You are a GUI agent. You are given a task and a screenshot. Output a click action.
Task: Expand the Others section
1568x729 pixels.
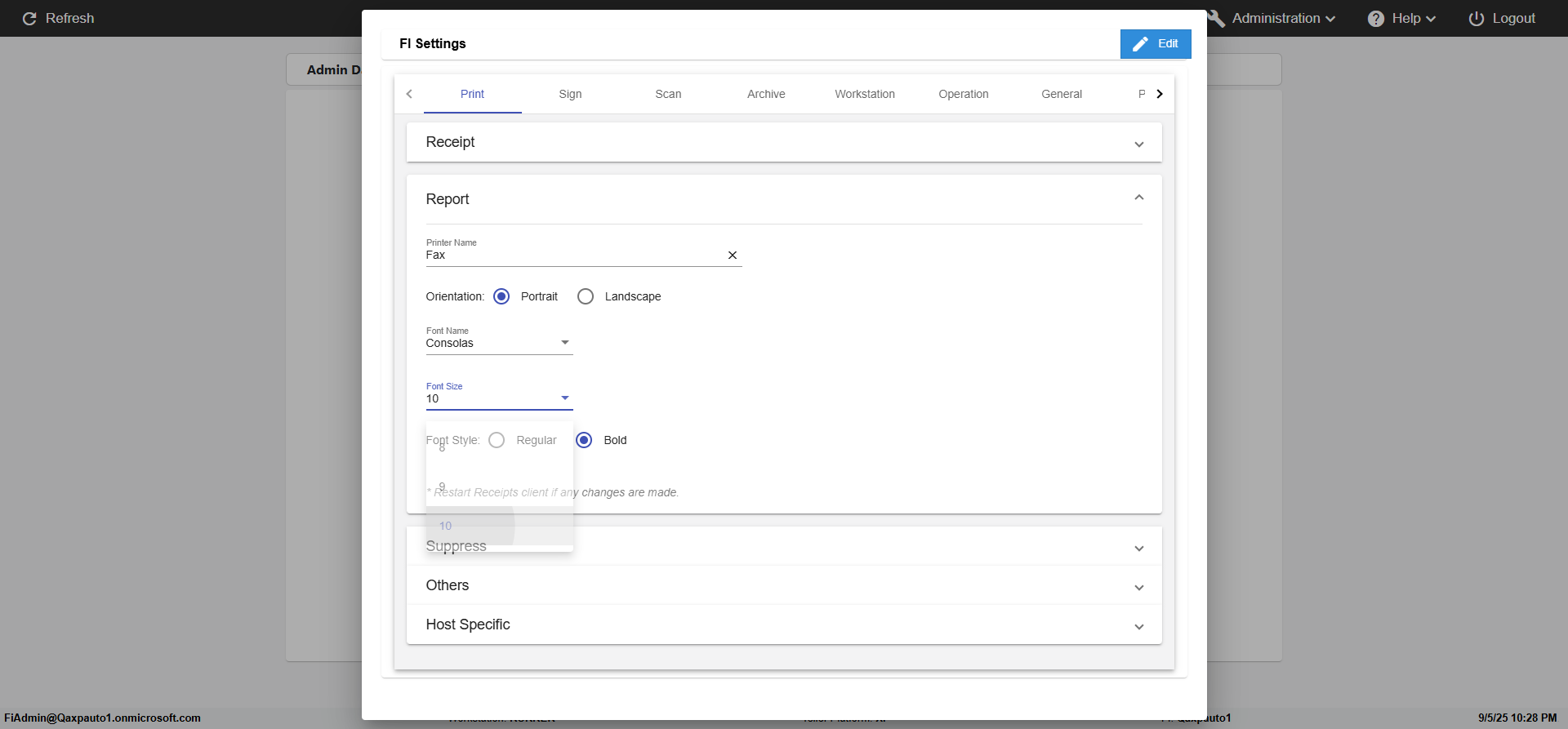pyautogui.click(x=784, y=585)
